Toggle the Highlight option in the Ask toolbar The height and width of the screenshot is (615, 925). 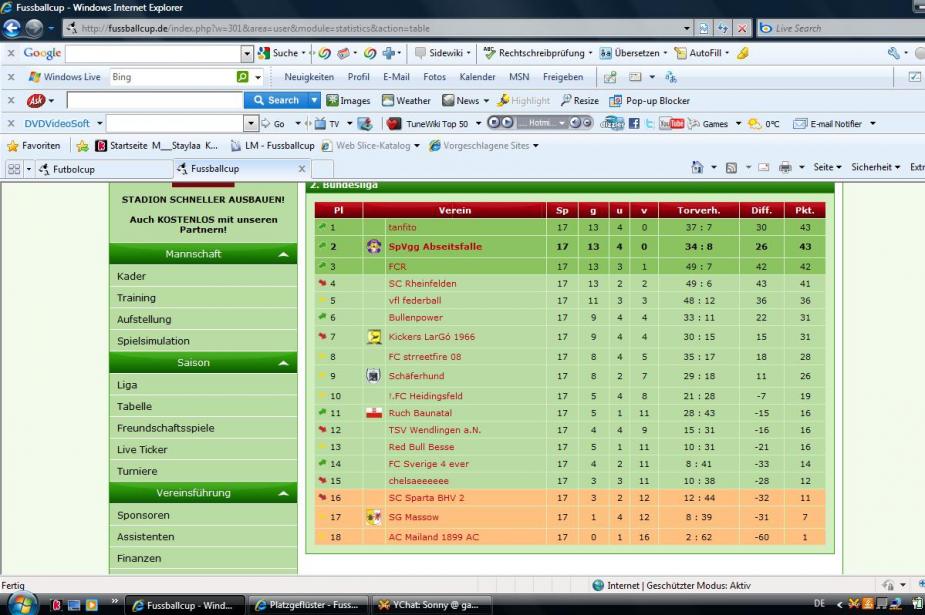tap(524, 100)
